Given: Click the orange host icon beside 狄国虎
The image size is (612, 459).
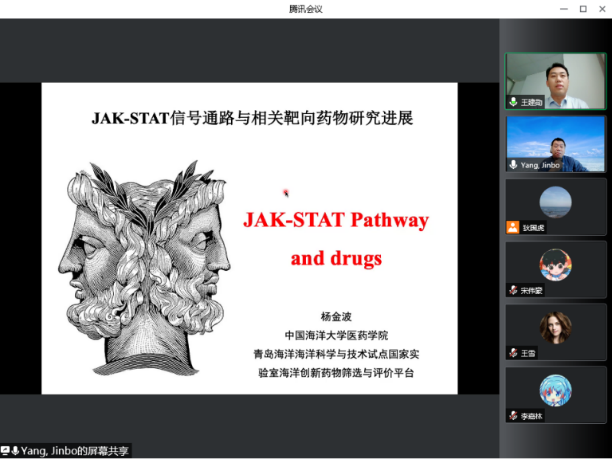Looking at the screenshot, I should pyautogui.click(x=513, y=227).
